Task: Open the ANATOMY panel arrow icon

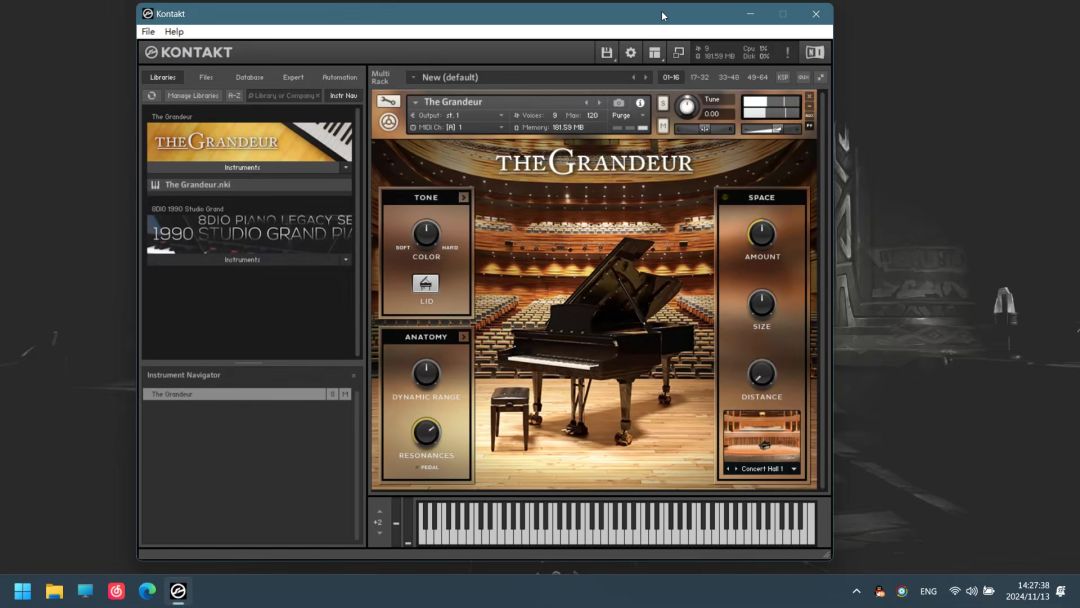Action: click(464, 337)
